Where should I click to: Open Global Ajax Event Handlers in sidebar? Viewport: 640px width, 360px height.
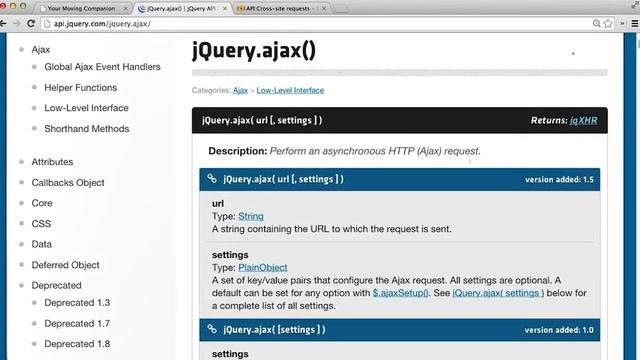102,67
